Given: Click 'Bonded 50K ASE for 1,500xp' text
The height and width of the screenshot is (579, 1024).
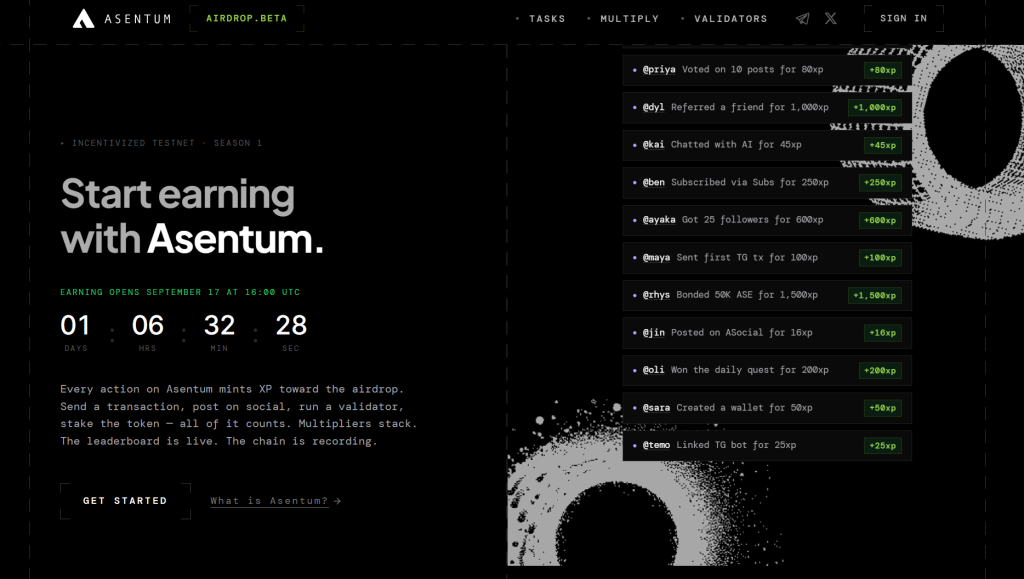Looking at the screenshot, I should 747,295.
